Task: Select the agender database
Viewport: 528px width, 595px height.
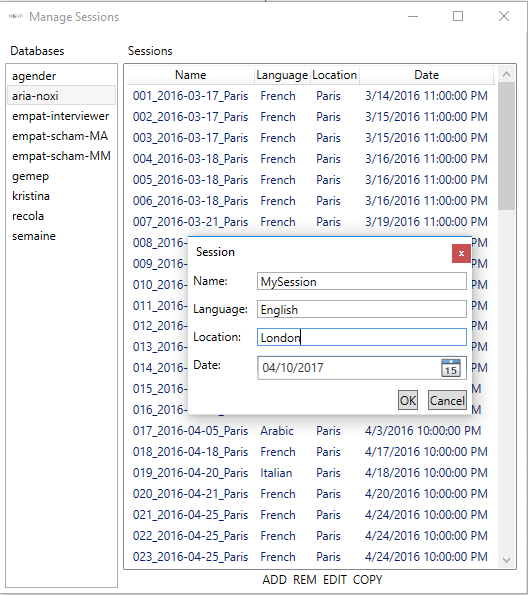Action: coord(61,76)
